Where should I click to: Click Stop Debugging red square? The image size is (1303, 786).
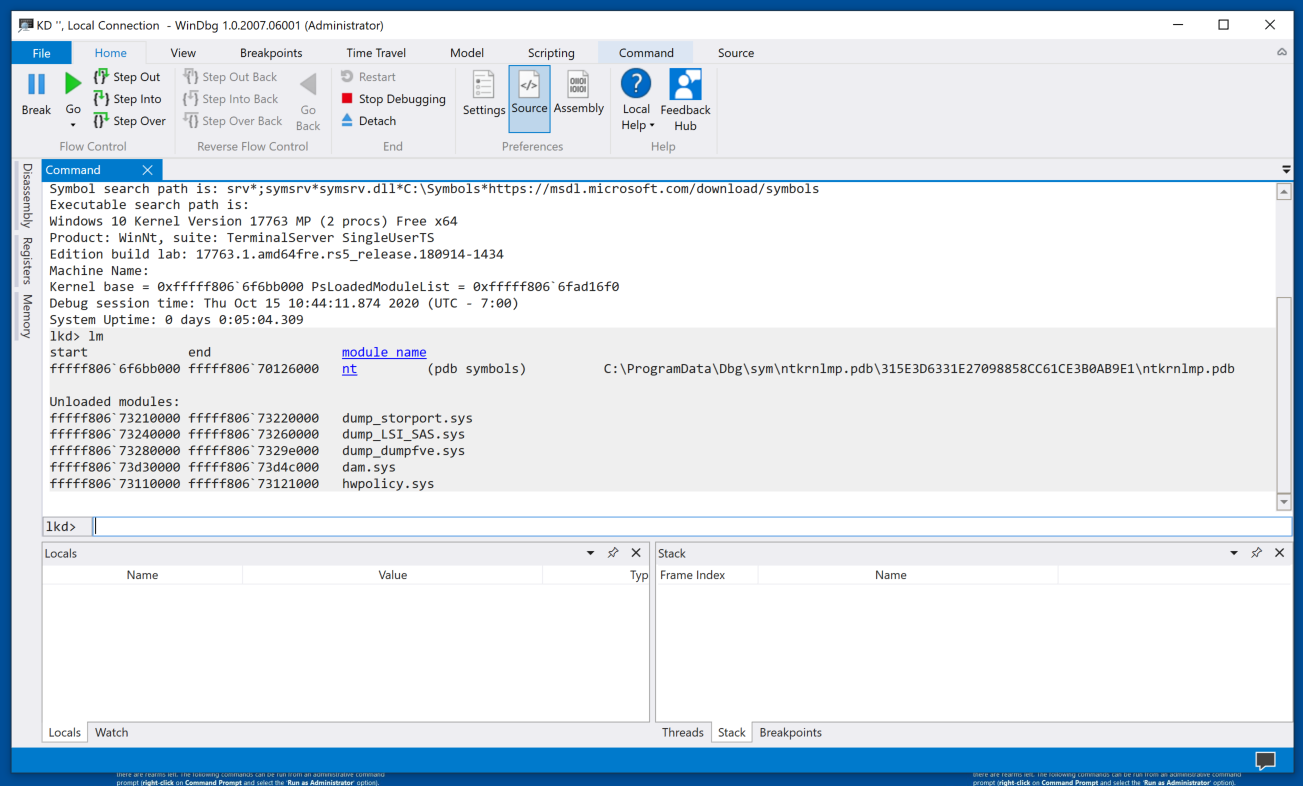click(x=347, y=99)
